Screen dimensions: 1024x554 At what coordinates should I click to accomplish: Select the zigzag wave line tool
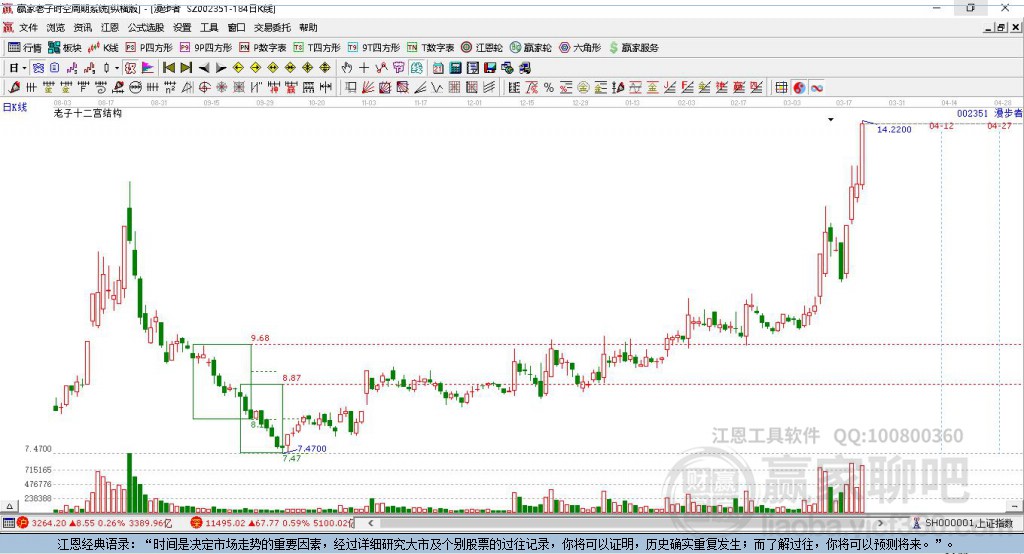point(437,88)
